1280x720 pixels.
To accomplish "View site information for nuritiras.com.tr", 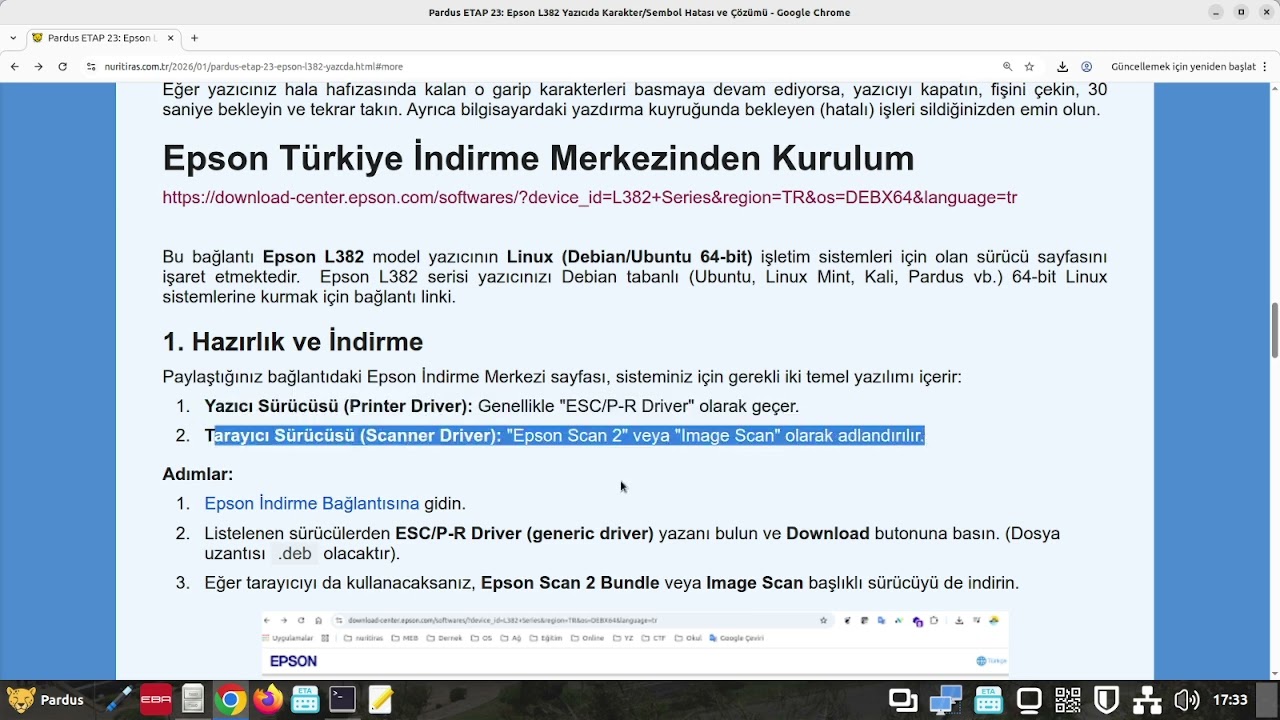I will point(91,66).
